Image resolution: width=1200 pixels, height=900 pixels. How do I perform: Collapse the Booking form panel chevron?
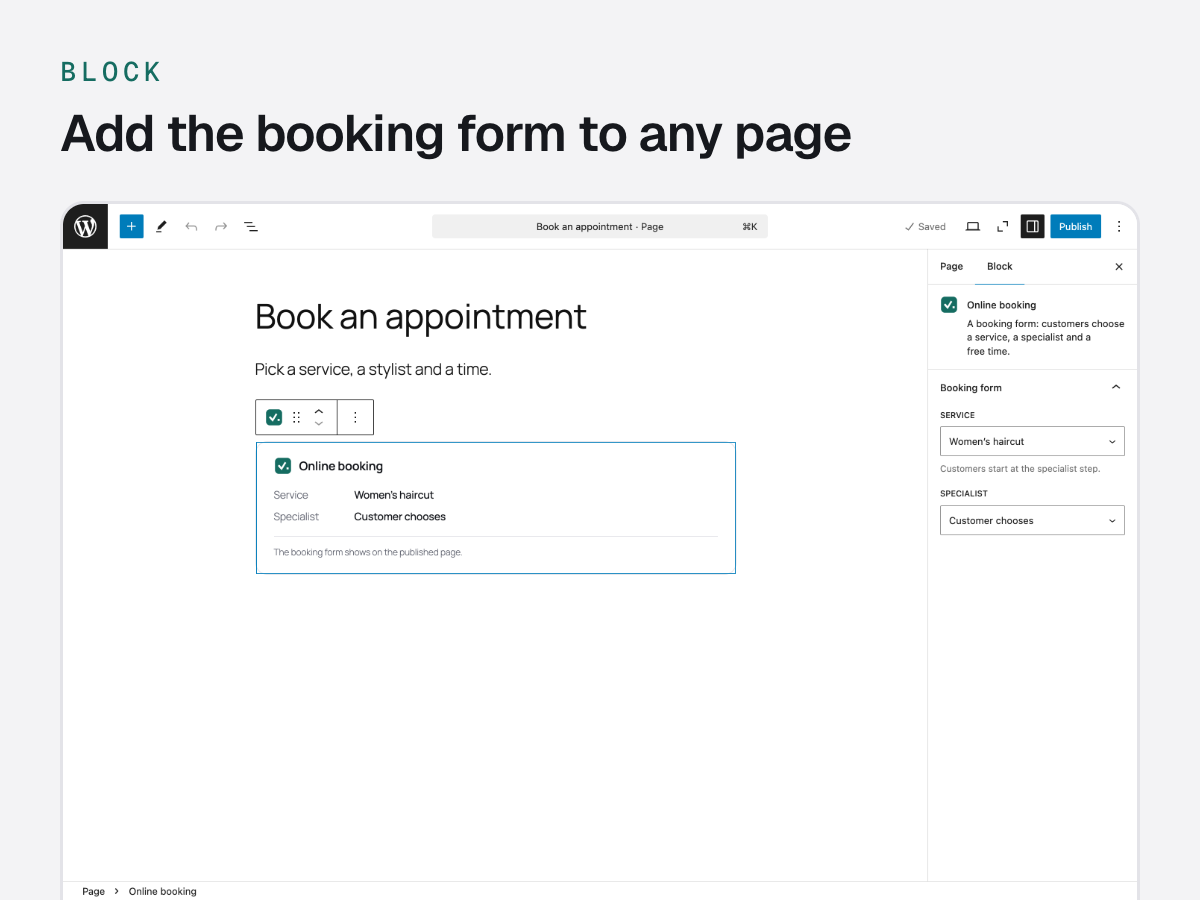tap(1116, 388)
